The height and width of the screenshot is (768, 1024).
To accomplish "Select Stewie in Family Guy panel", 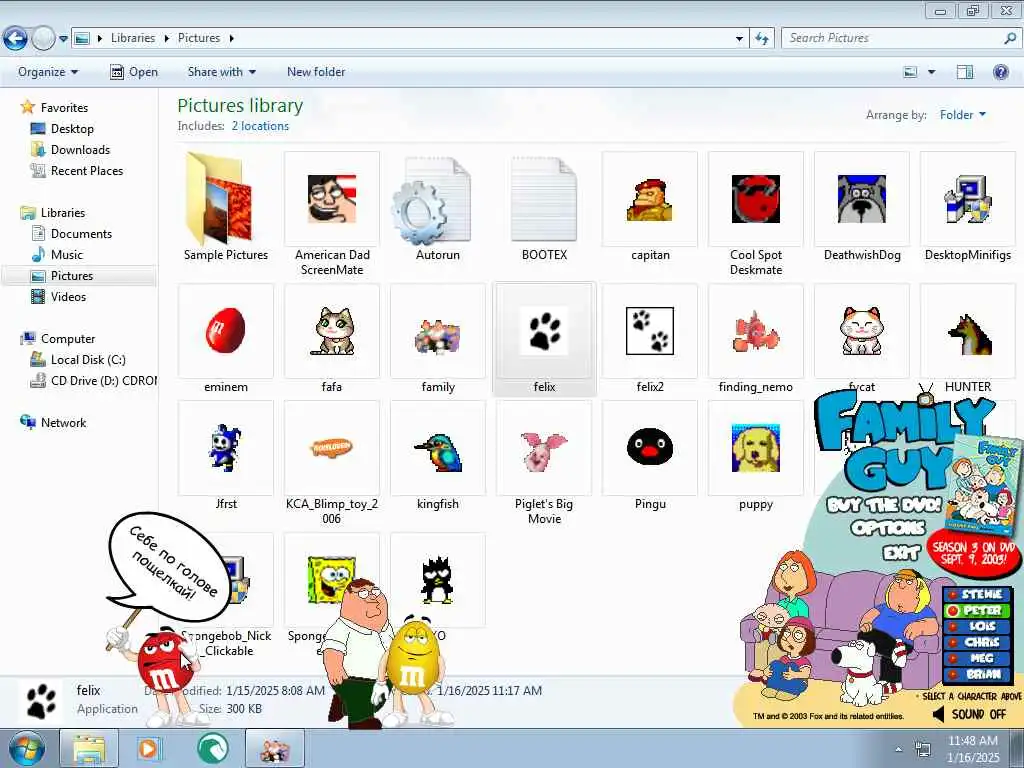I will [977, 594].
